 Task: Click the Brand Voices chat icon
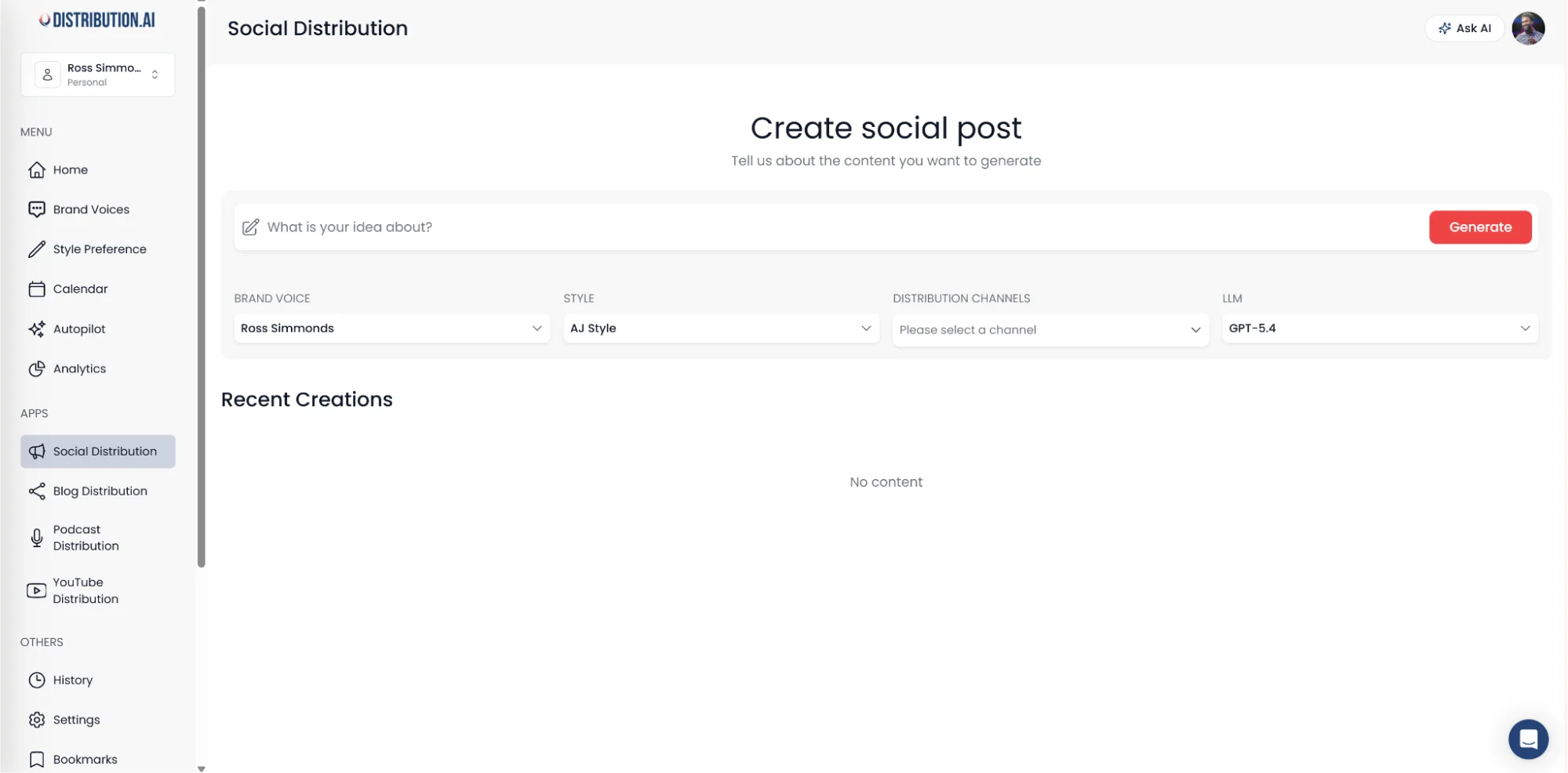[37, 209]
